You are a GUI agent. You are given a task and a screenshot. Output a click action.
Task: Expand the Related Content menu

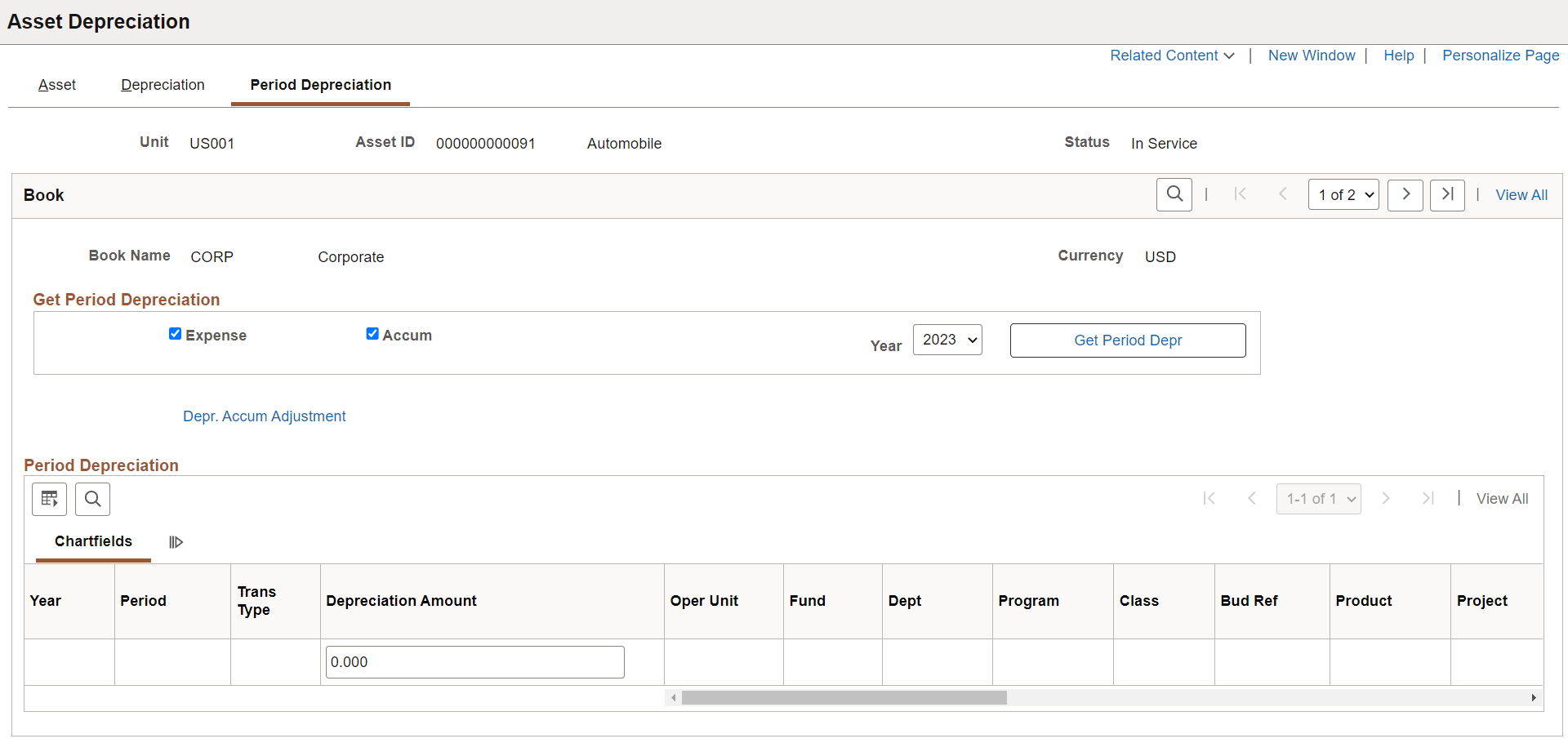(x=1172, y=56)
